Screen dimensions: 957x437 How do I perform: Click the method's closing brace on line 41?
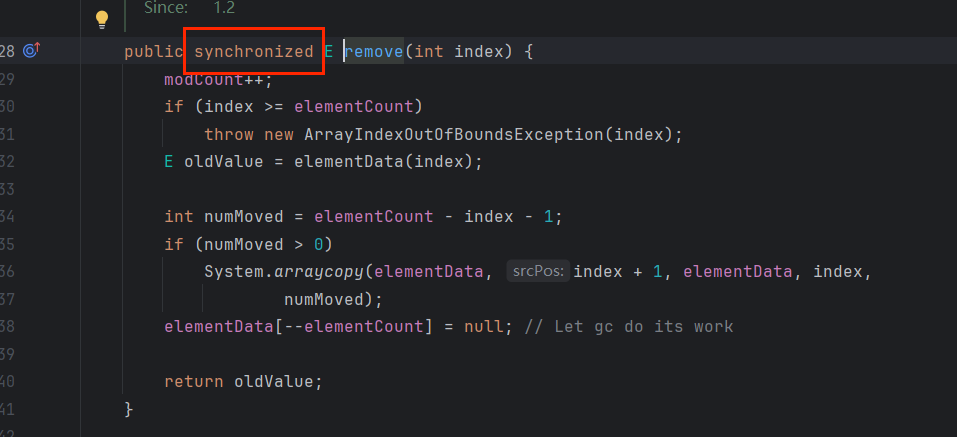click(128, 409)
